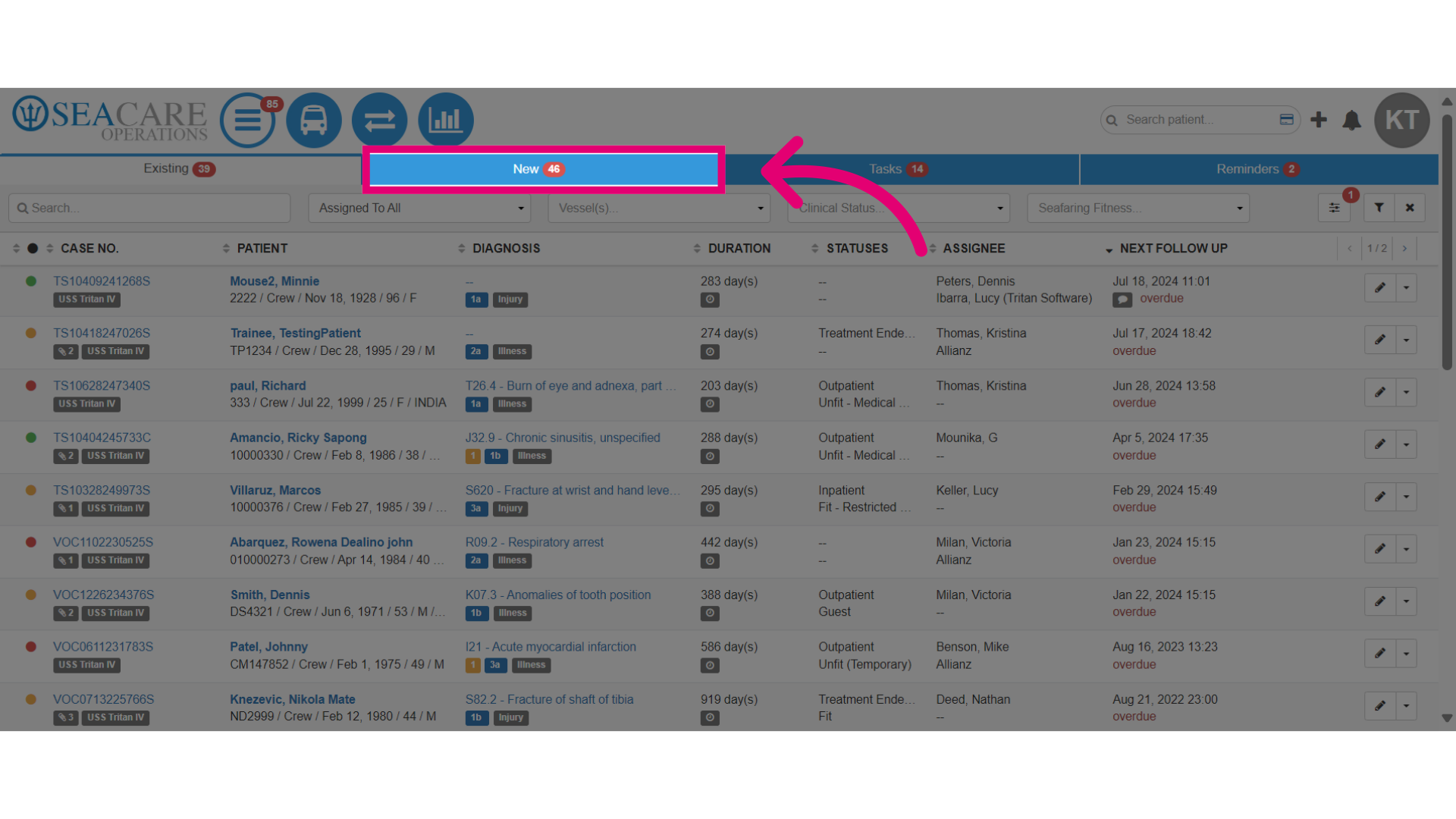Edit case VOC0611231783S with pencil icon
The width and height of the screenshot is (1456, 819).
[1380, 654]
